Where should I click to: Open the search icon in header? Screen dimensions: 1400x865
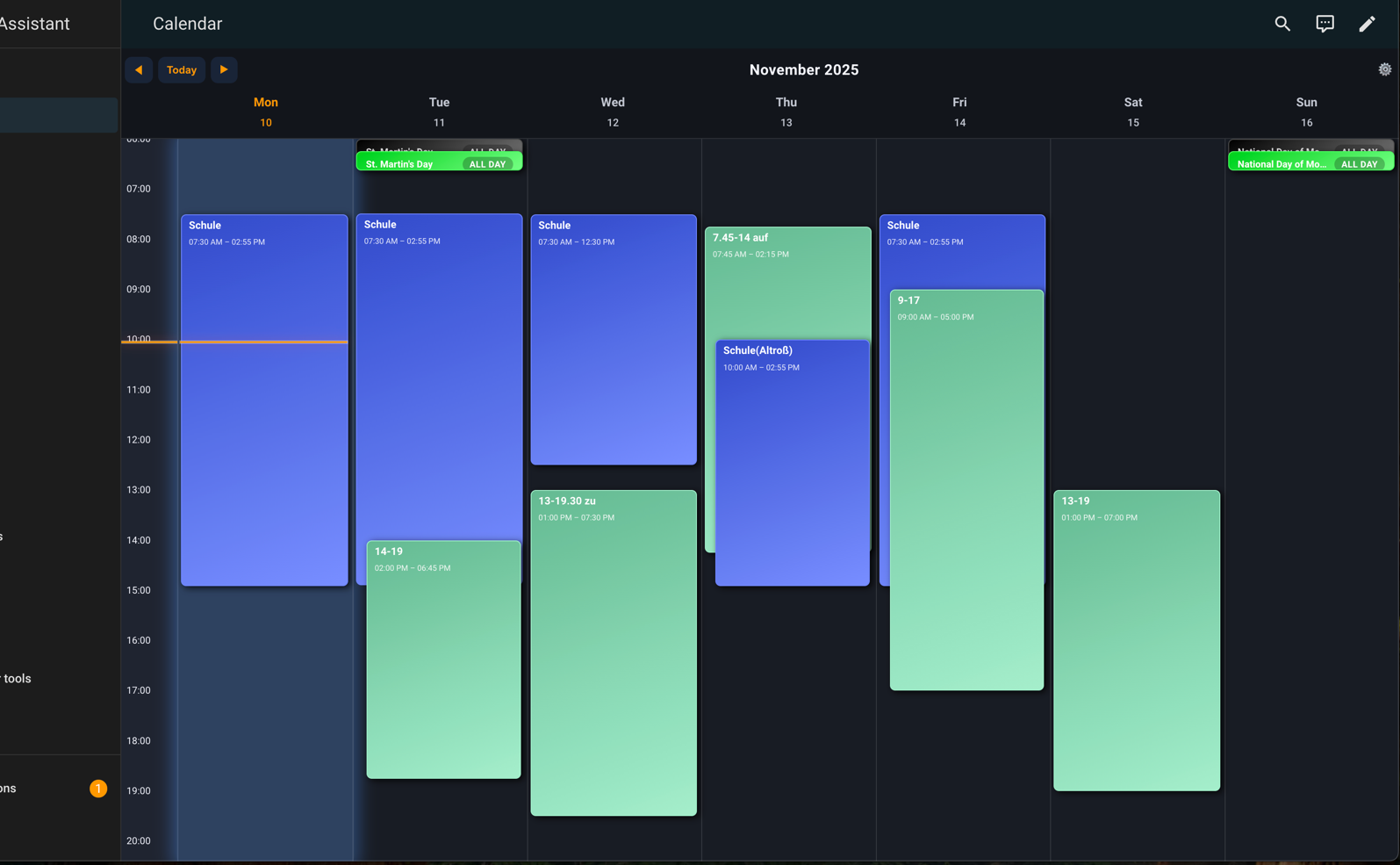[x=1282, y=24]
